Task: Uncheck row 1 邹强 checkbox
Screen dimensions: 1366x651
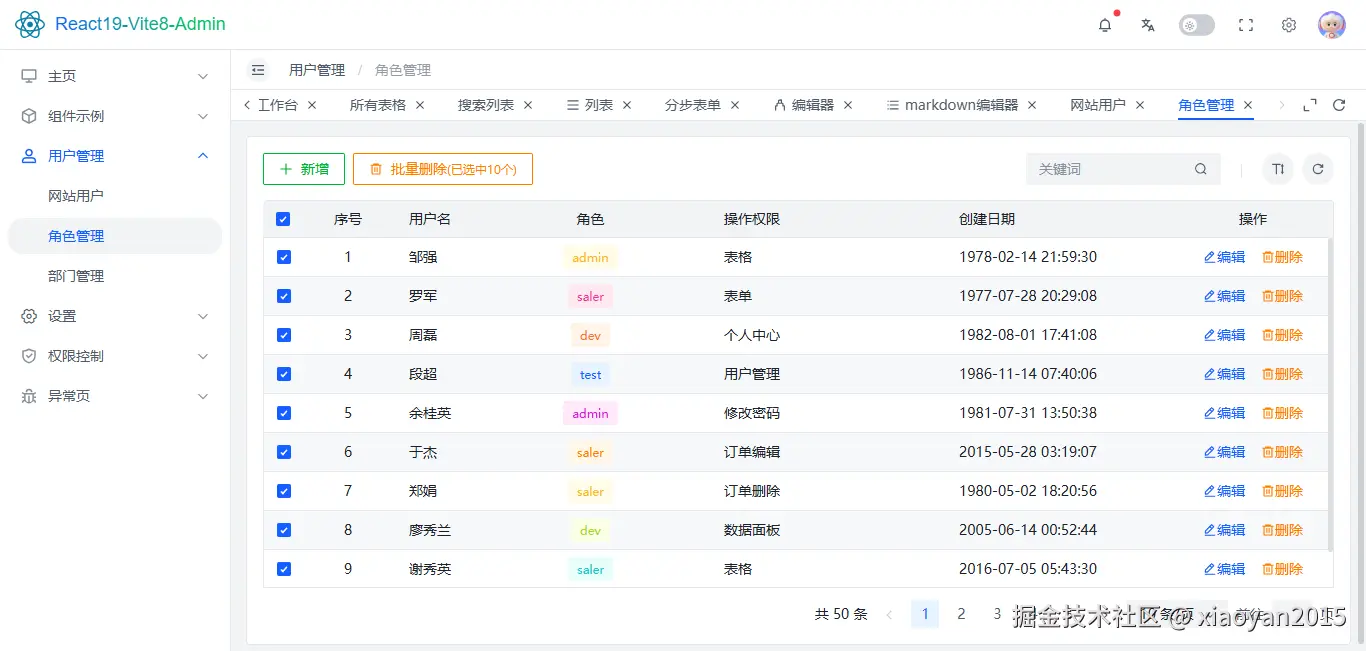Action: coord(283,257)
